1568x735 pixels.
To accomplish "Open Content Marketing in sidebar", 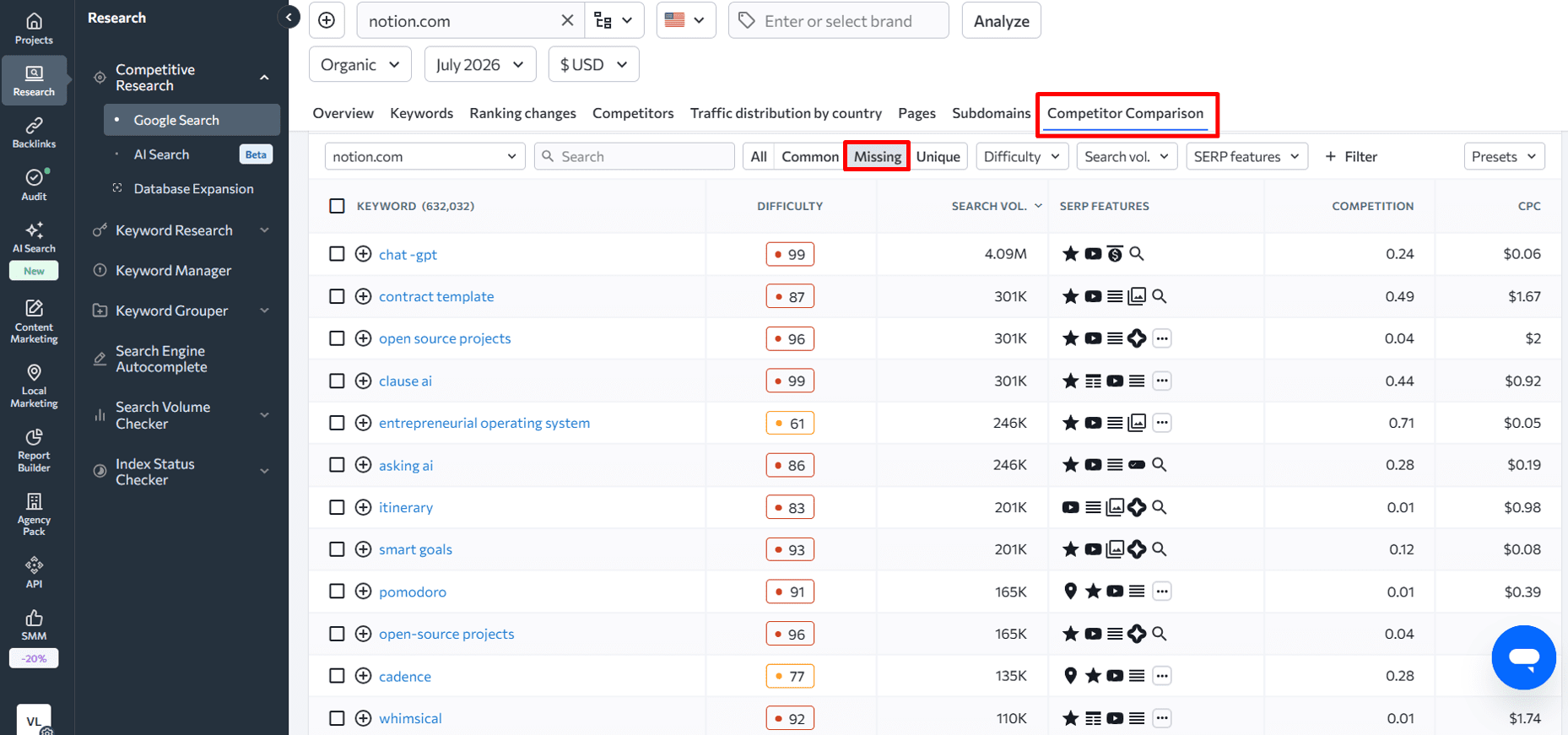I will tap(34, 322).
